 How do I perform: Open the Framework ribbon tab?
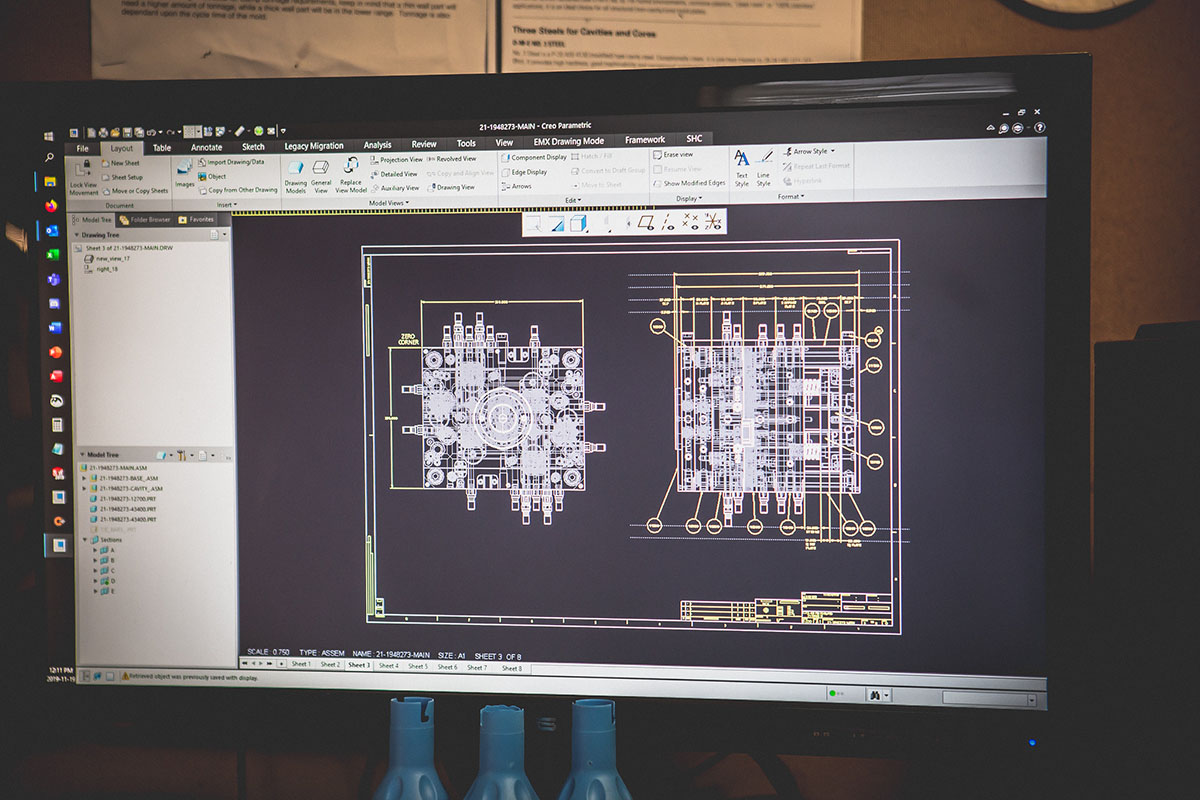point(644,140)
